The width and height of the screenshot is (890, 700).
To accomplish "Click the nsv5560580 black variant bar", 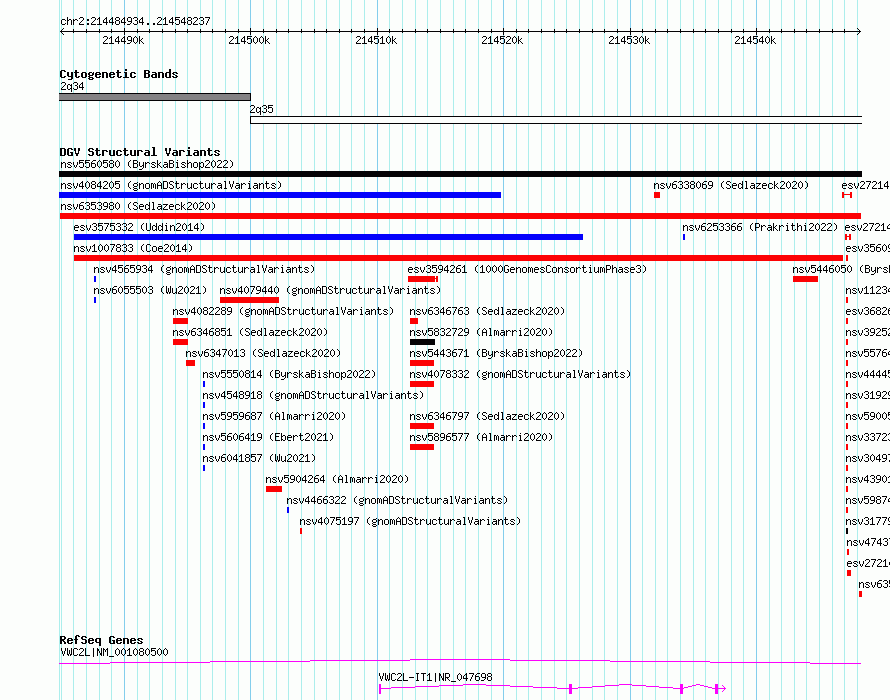I will (460, 174).
